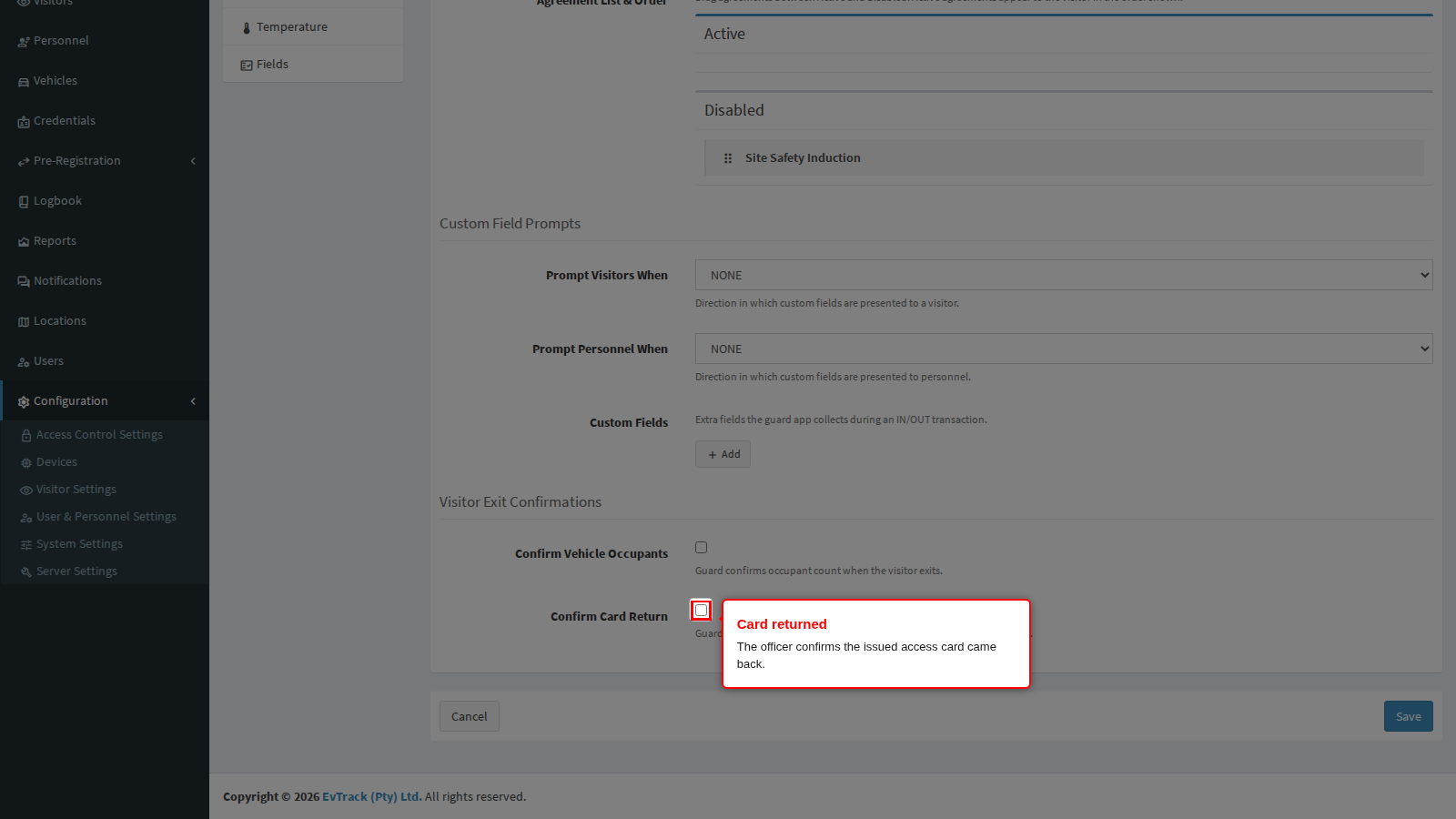
Task: Grab the Site Safety Induction drag handle
Action: (728, 158)
